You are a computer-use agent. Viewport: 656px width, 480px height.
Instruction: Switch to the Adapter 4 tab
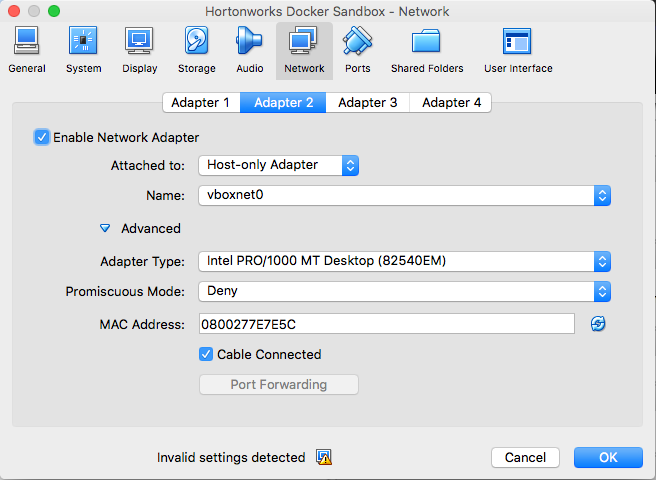click(x=451, y=103)
